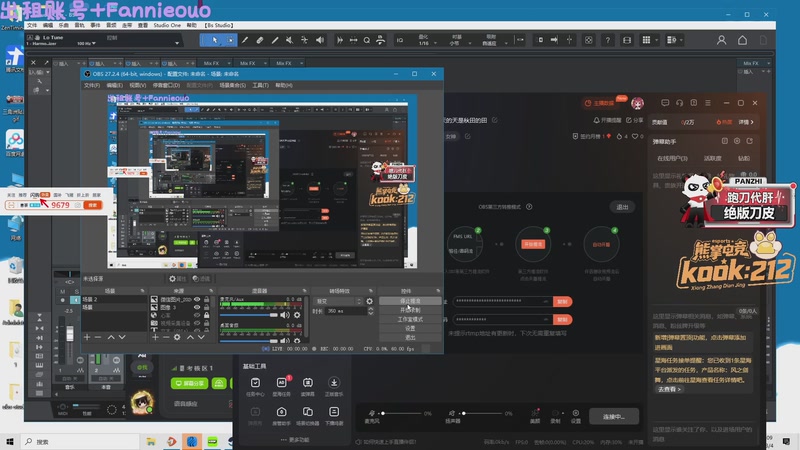Select the Mute tool in Studio One toolbar
Image resolution: width=800 pixels, height=450 pixels.
point(289,40)
